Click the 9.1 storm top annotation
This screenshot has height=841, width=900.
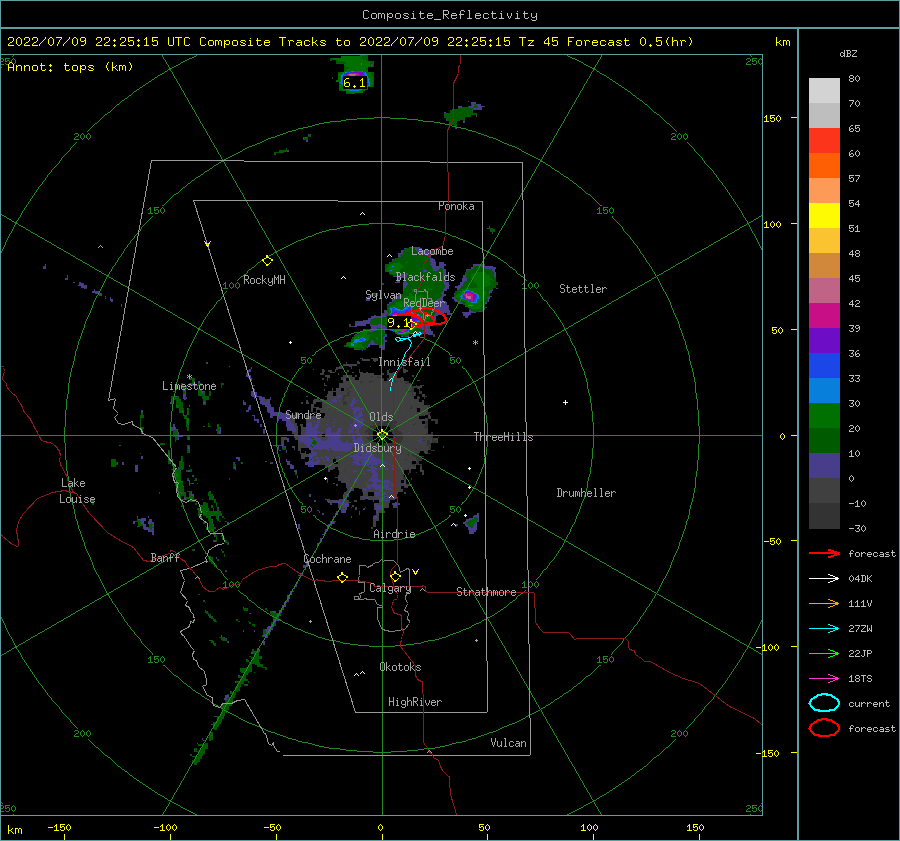[399, 323]
